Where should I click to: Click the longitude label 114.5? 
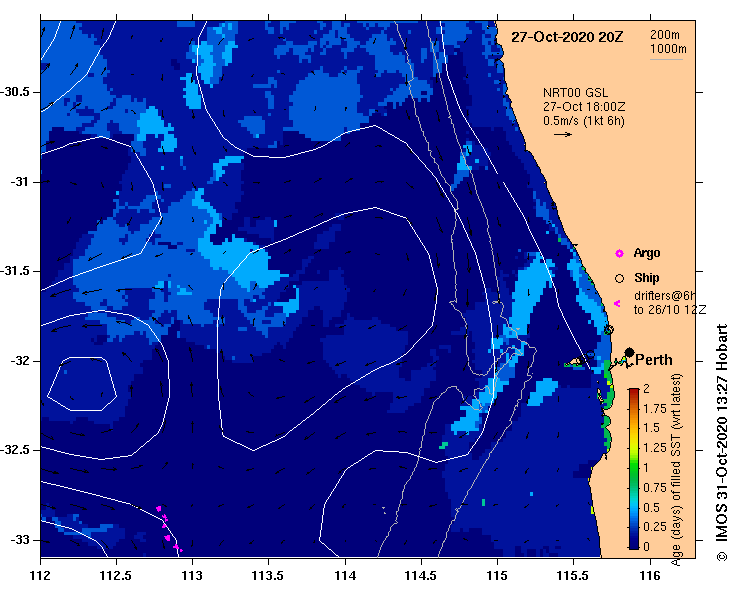pyautogui.click(x=421, y=576)
